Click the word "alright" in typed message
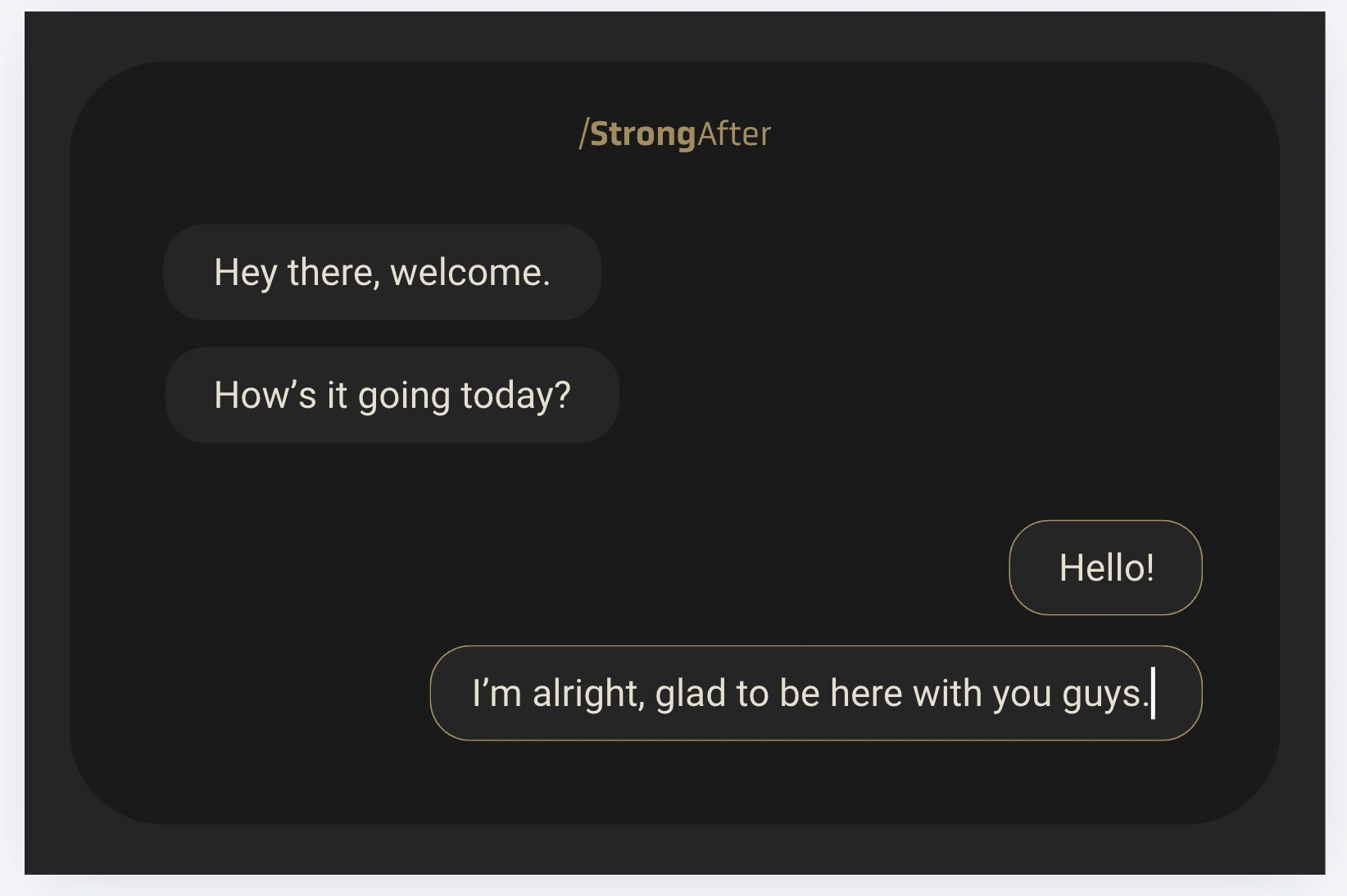The image size is (1347, 896). pyautogui.click(x=587, y=694)
